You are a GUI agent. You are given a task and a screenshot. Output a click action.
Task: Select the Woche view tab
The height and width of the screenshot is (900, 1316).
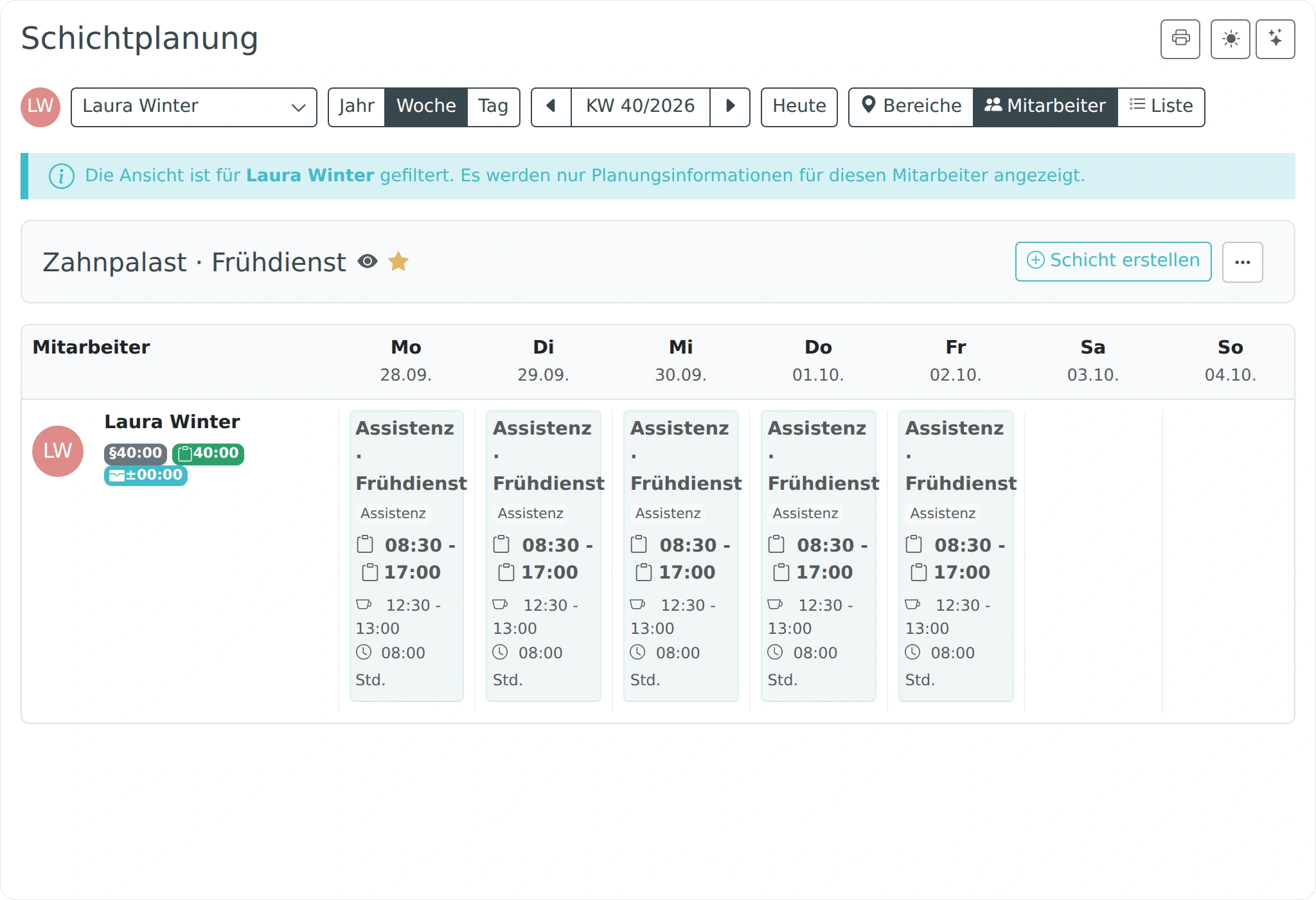[426, 107]
